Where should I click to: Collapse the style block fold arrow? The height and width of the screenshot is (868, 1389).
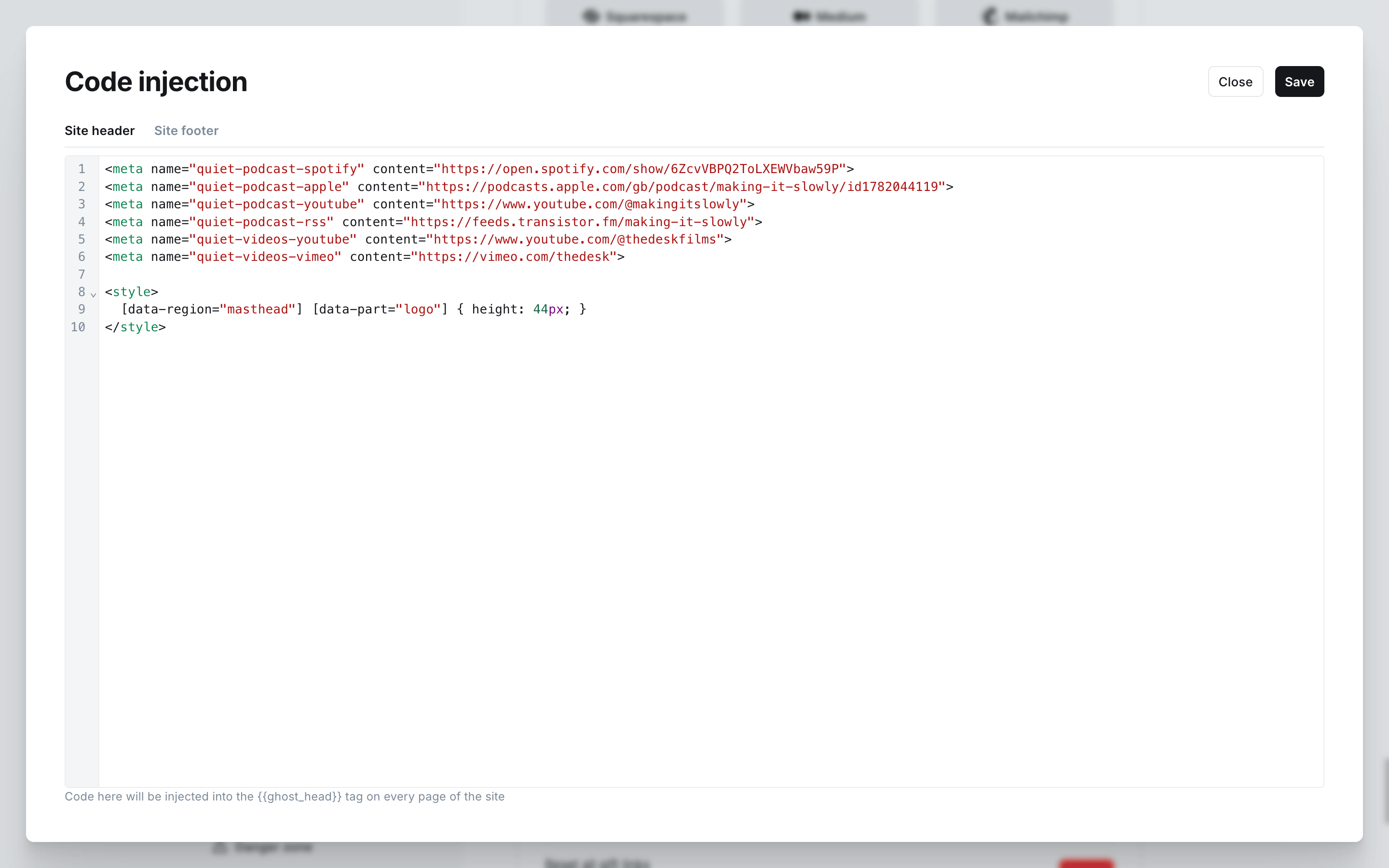[x=93, y=294]
